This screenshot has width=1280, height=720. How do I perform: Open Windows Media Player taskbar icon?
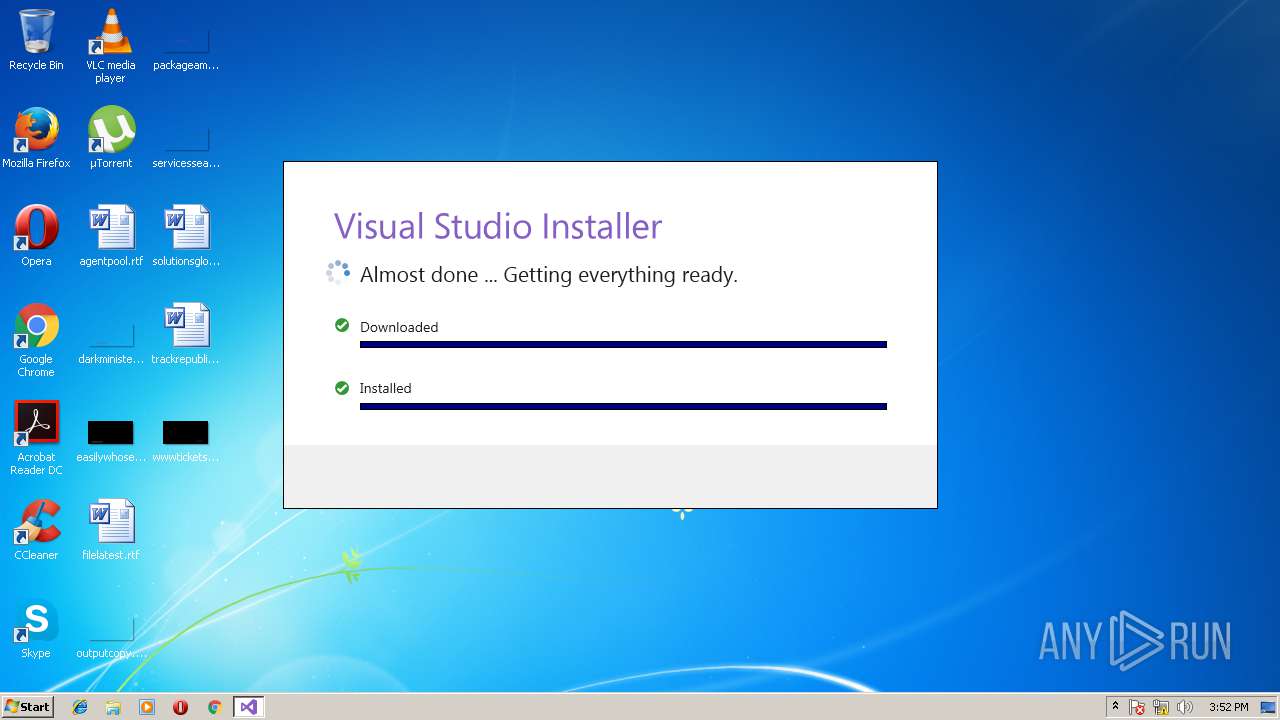tap(147, 707)
